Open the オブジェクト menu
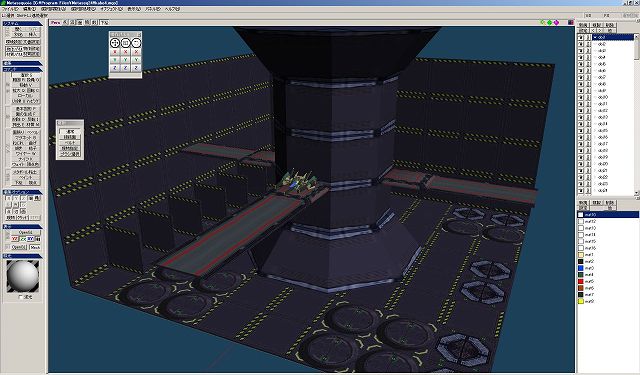 click(111, 8)
